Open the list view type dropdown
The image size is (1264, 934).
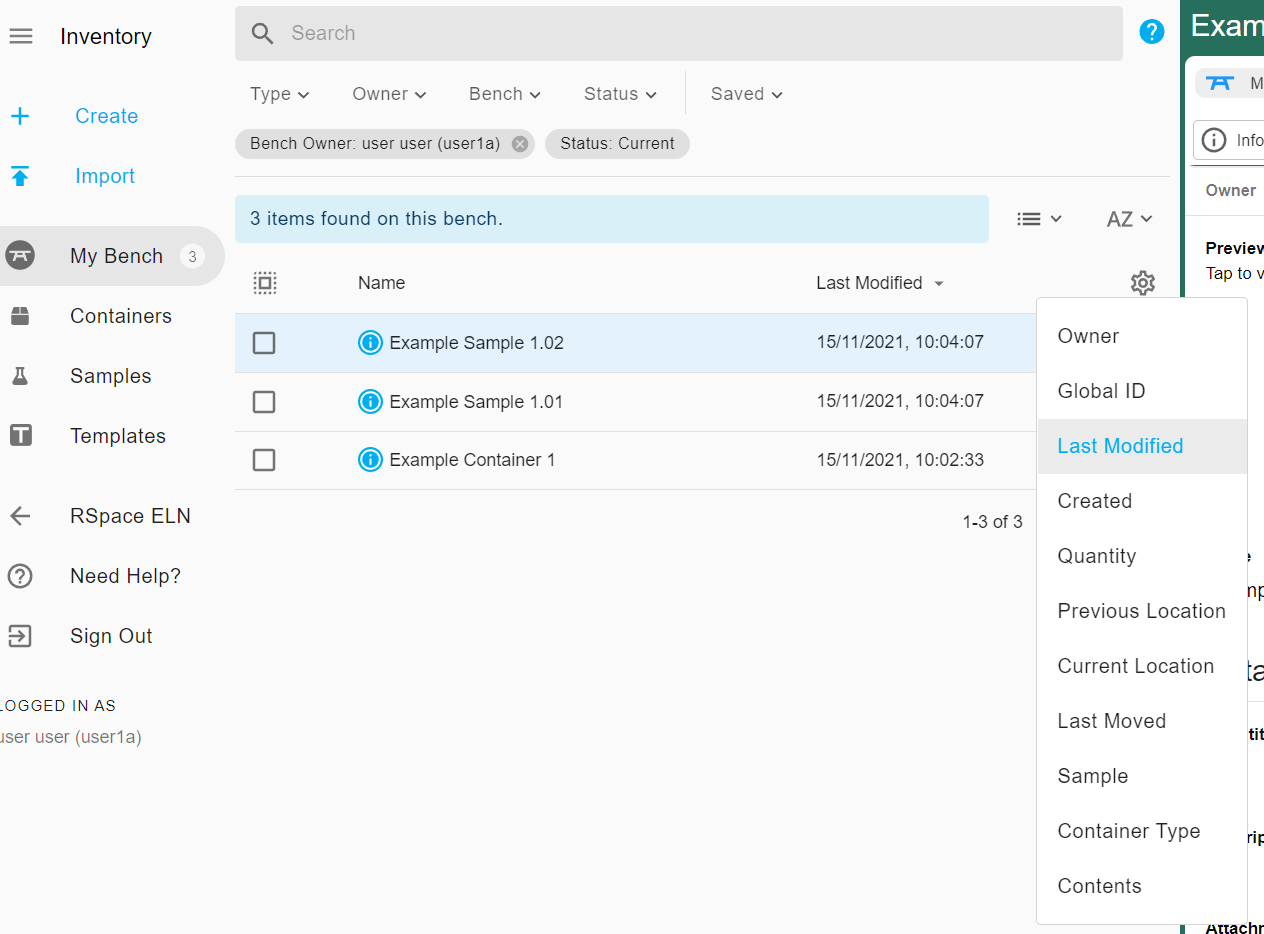[1039, 219]
